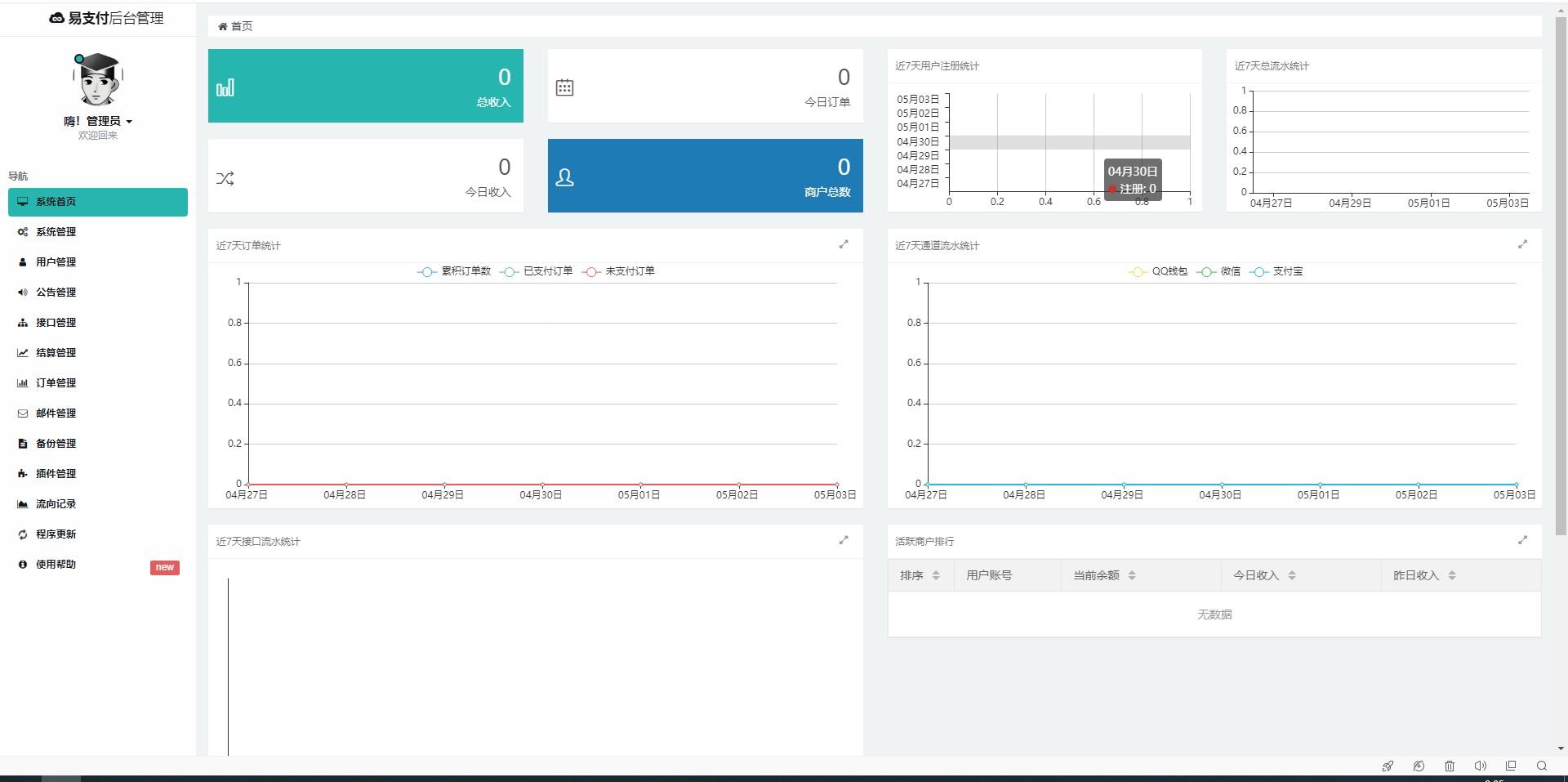The image size is (1568, 782).
Task: Click the 程序更新 refresh icon
Action: 22,534
